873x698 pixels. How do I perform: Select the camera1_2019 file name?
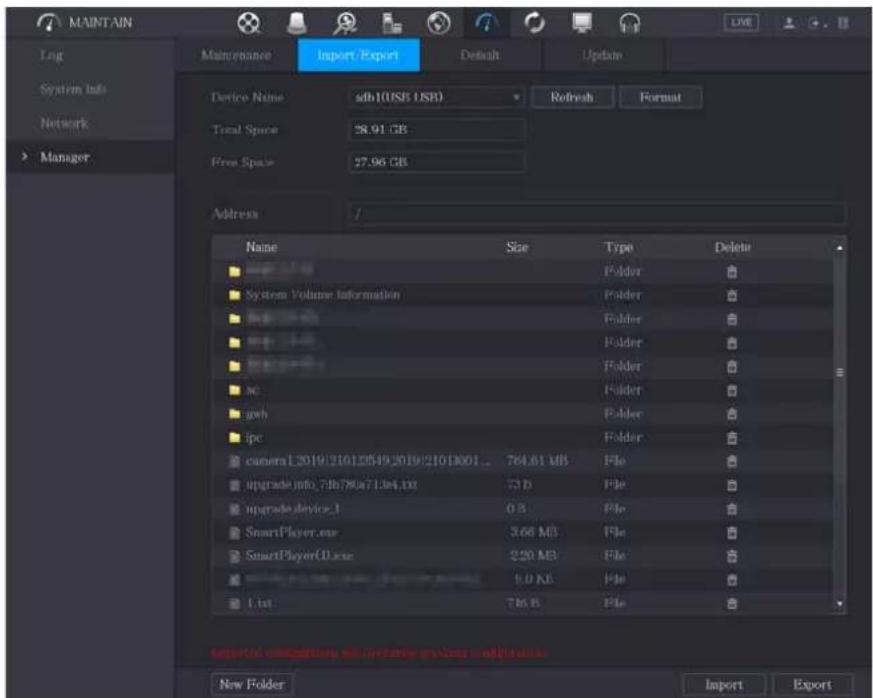click(368, 461)
